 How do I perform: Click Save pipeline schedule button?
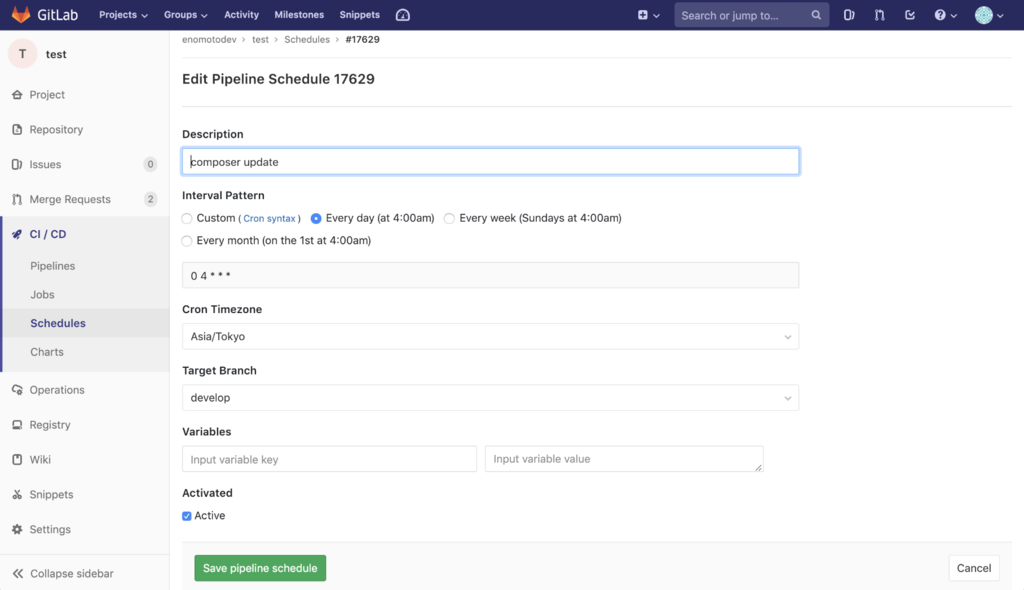[260, 568]
